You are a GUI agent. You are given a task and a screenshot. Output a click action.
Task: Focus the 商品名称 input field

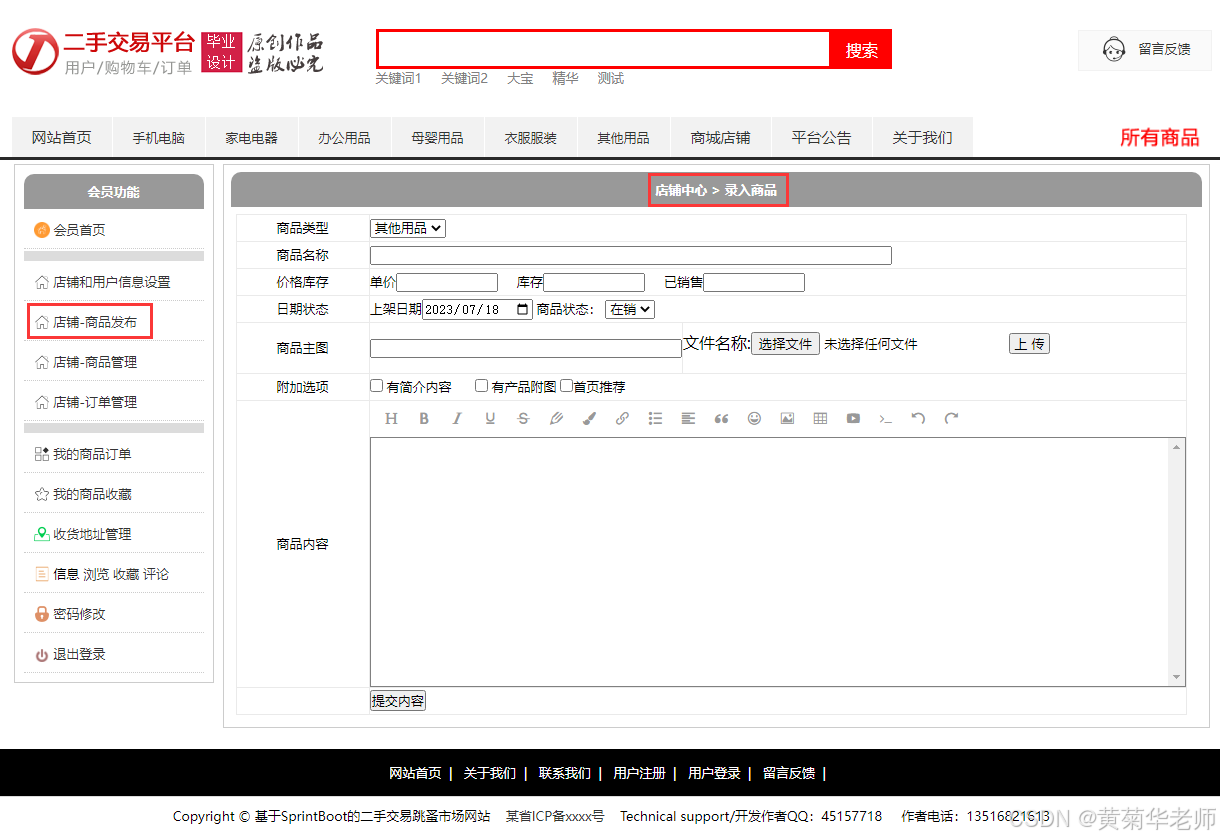point(631,255)
